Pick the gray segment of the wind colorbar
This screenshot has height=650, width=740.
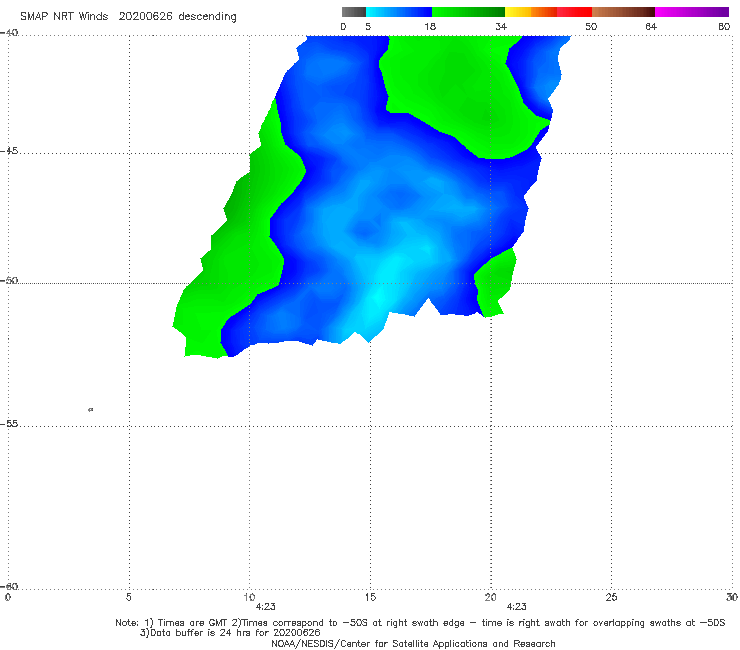pos(354,12)
